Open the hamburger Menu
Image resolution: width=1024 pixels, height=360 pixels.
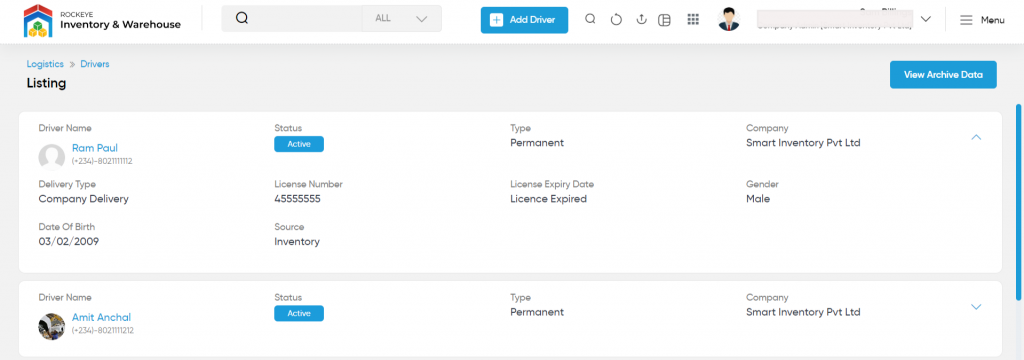coord(982,20)
